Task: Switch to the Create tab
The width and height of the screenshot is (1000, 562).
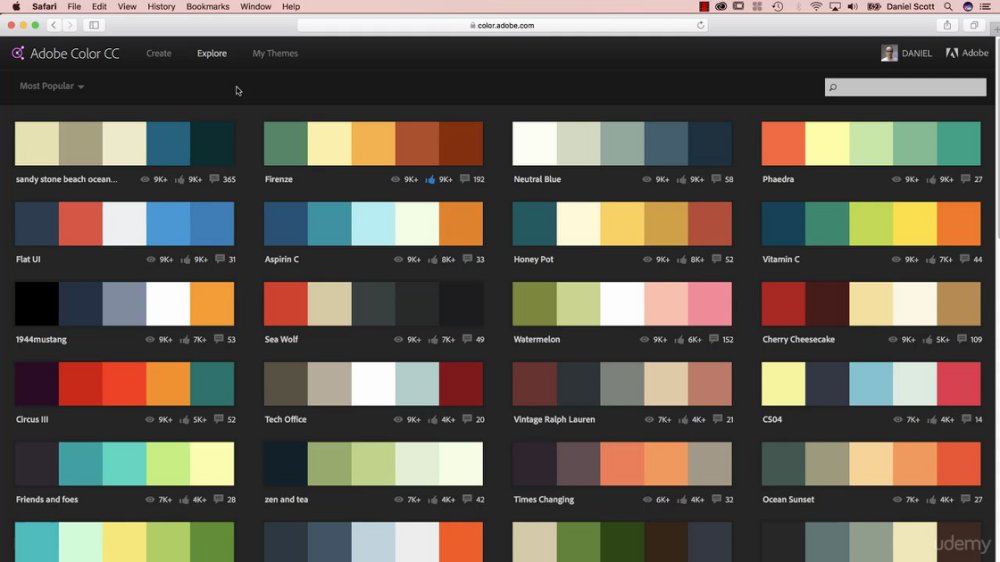Action: (159, 54)
